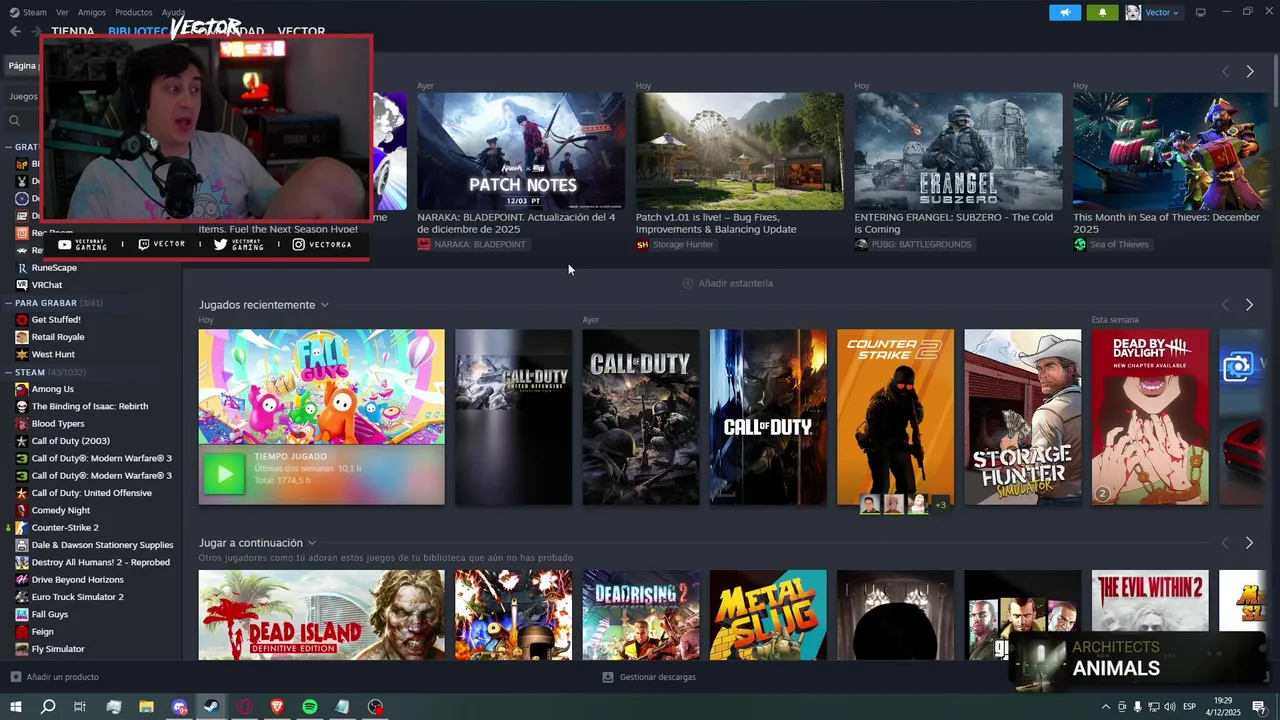This screenshot has height=720, width=1280.
Task: Open Brave browser from the taskbar
Action: [277, 707]
